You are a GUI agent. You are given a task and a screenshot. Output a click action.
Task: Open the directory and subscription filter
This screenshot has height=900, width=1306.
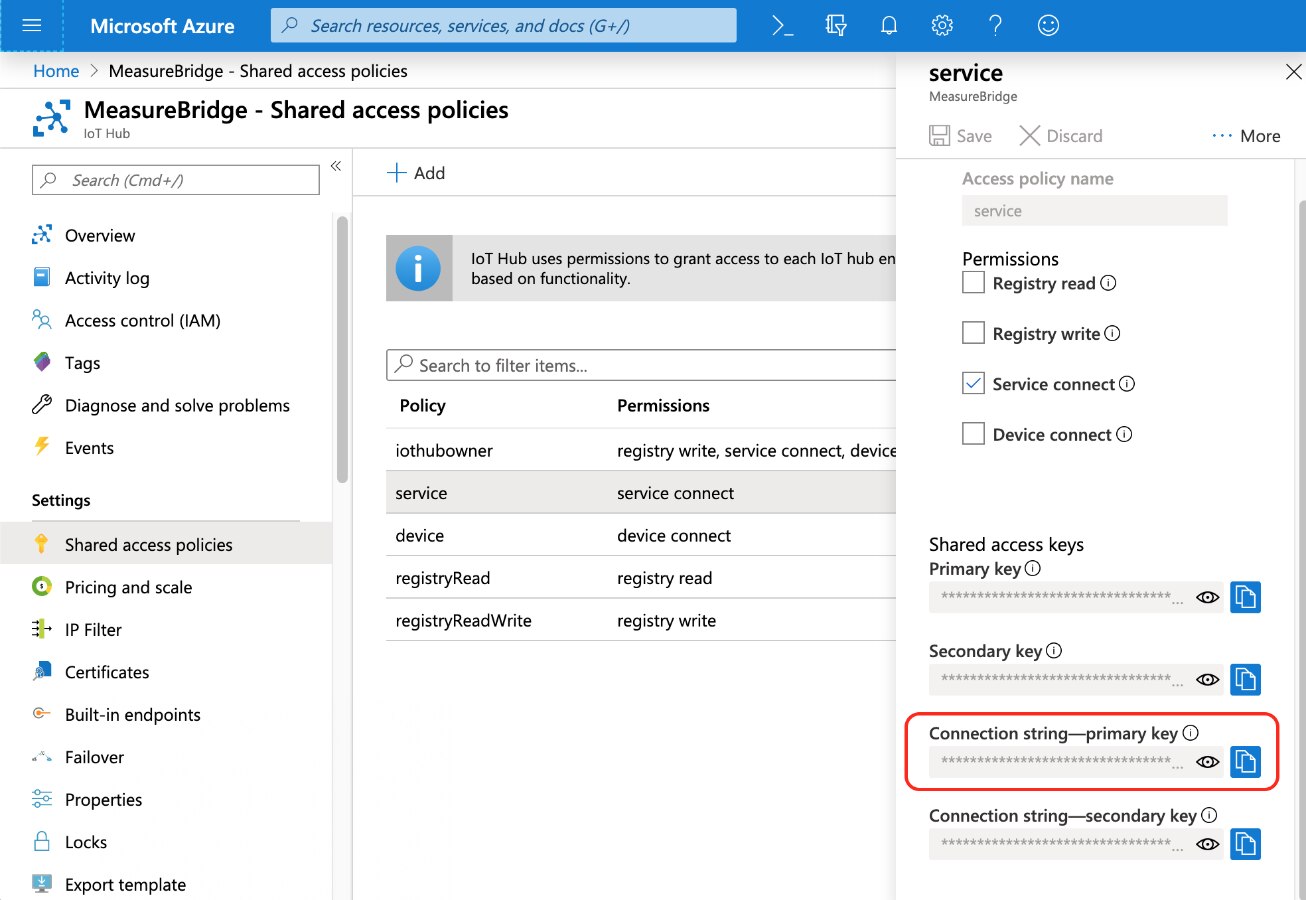836,26
